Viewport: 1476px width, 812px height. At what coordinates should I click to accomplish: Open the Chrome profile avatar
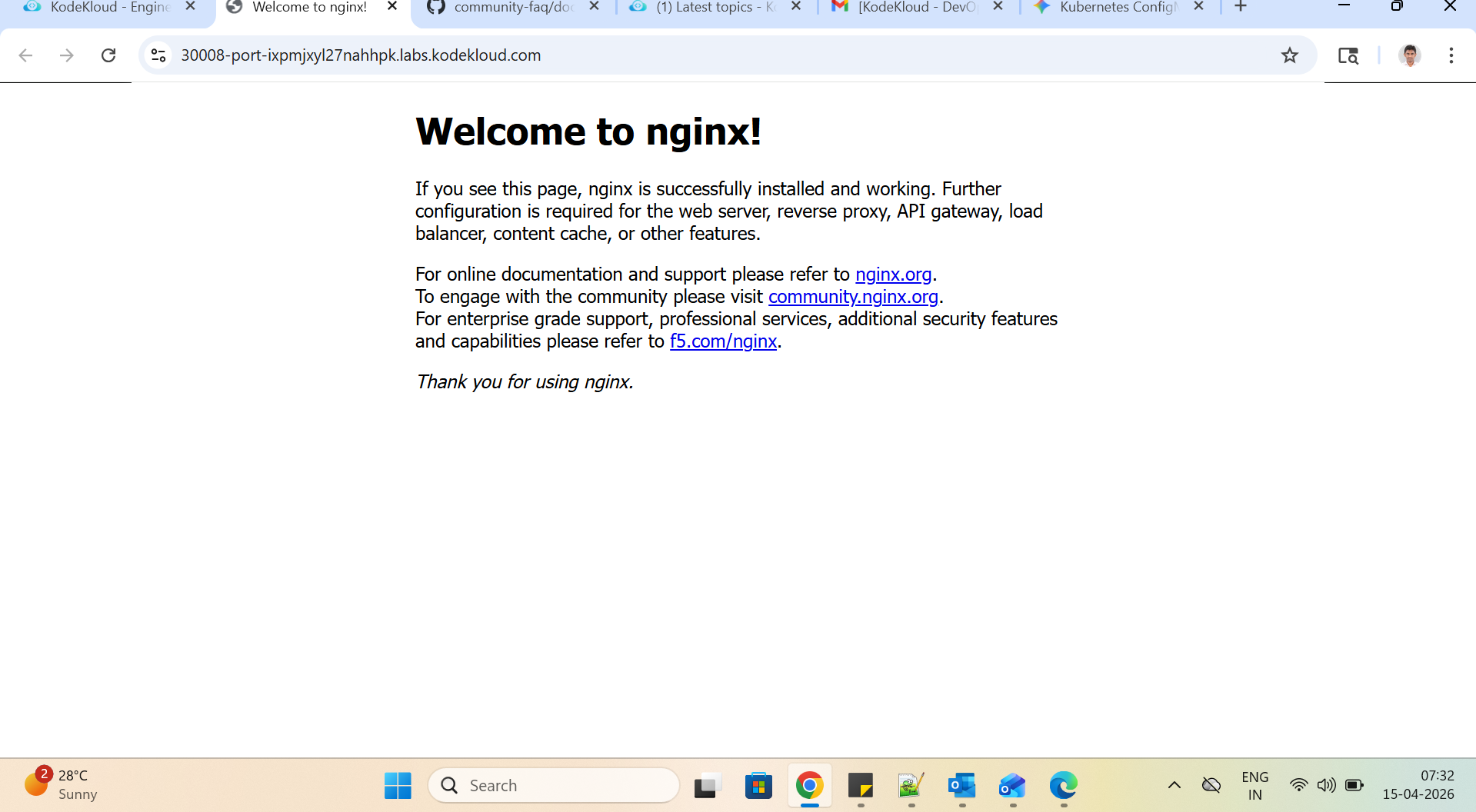[1410, 55]
